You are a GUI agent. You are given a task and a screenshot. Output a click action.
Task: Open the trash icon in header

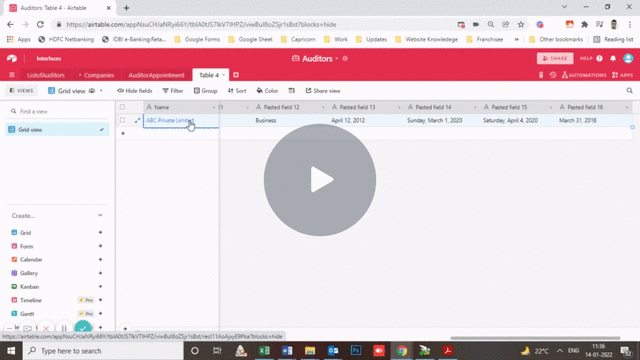[x=541, y=75]
